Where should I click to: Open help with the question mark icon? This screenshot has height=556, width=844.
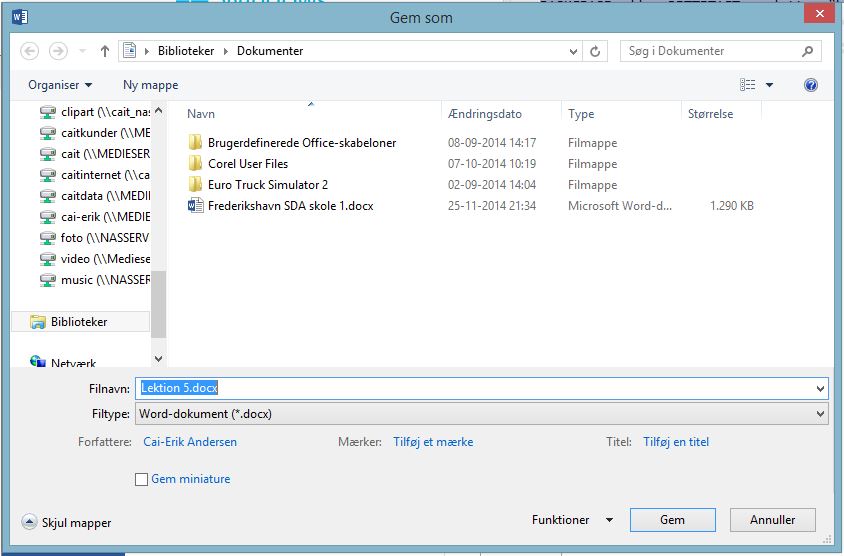[811, 85]
